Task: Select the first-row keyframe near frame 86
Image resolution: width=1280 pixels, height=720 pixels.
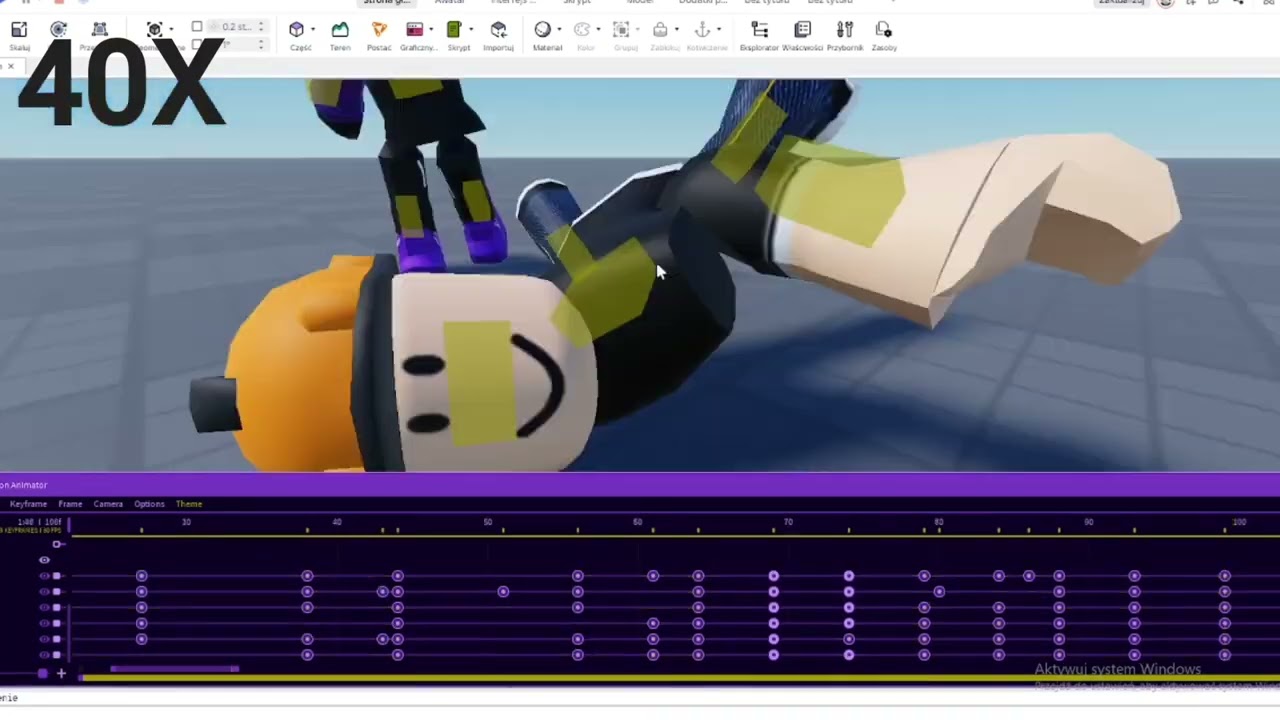Action: 1029,576
